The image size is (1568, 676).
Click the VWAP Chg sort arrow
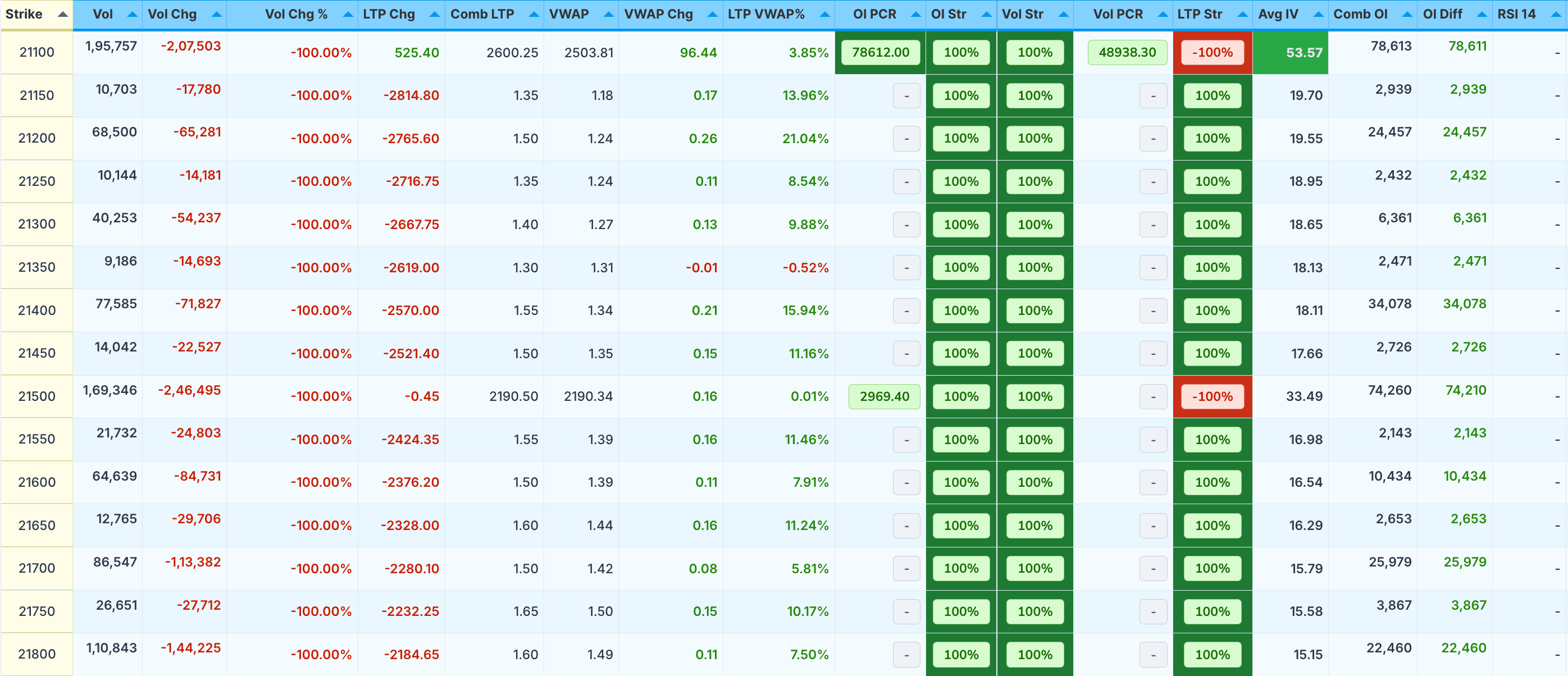pos(712,14)
